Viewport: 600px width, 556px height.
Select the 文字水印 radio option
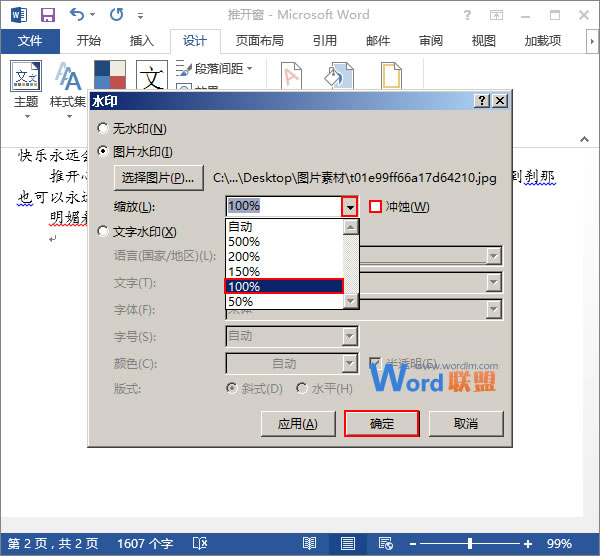click(x=103, y=232)
